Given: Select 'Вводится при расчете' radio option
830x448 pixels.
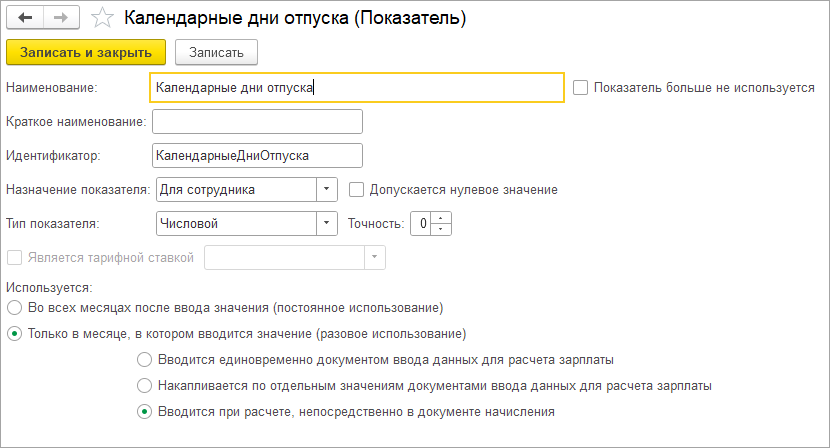Looking at the screenshot, I should [145, 411].
